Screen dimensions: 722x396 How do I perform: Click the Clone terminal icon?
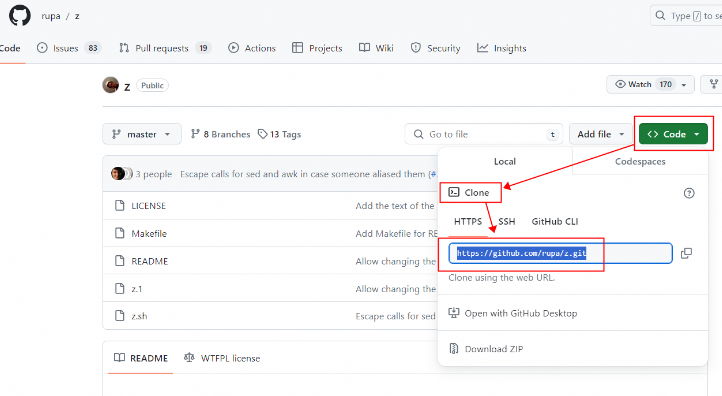pos(454,192)
